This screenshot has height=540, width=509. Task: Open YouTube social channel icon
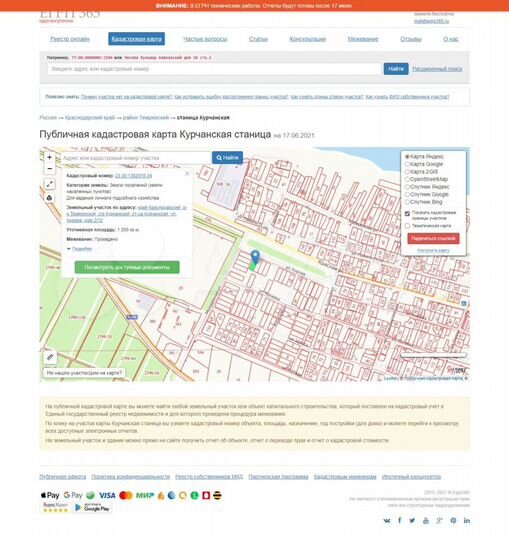[x=426, y=520]
